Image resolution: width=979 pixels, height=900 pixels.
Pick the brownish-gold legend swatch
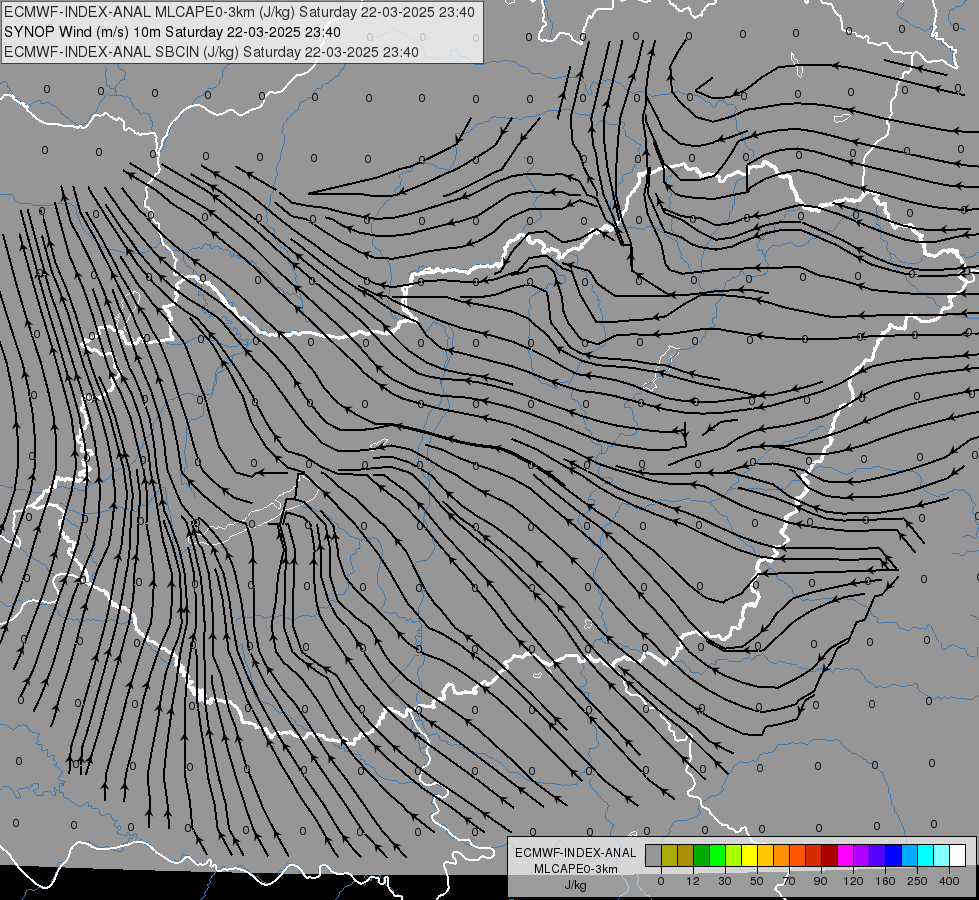coord(686,855)
